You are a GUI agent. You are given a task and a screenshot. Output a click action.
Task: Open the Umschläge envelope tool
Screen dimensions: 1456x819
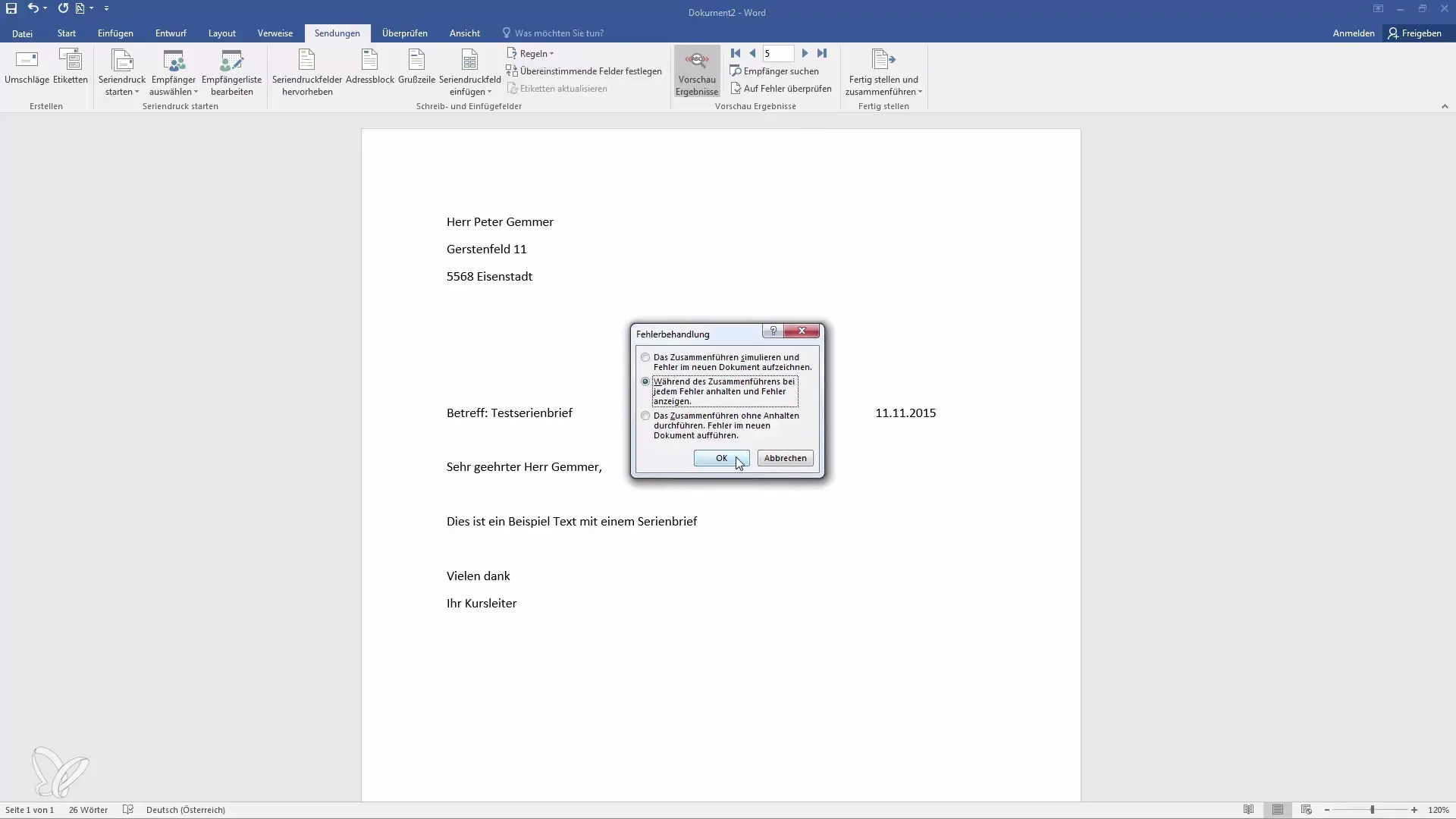tap(27, 67)
